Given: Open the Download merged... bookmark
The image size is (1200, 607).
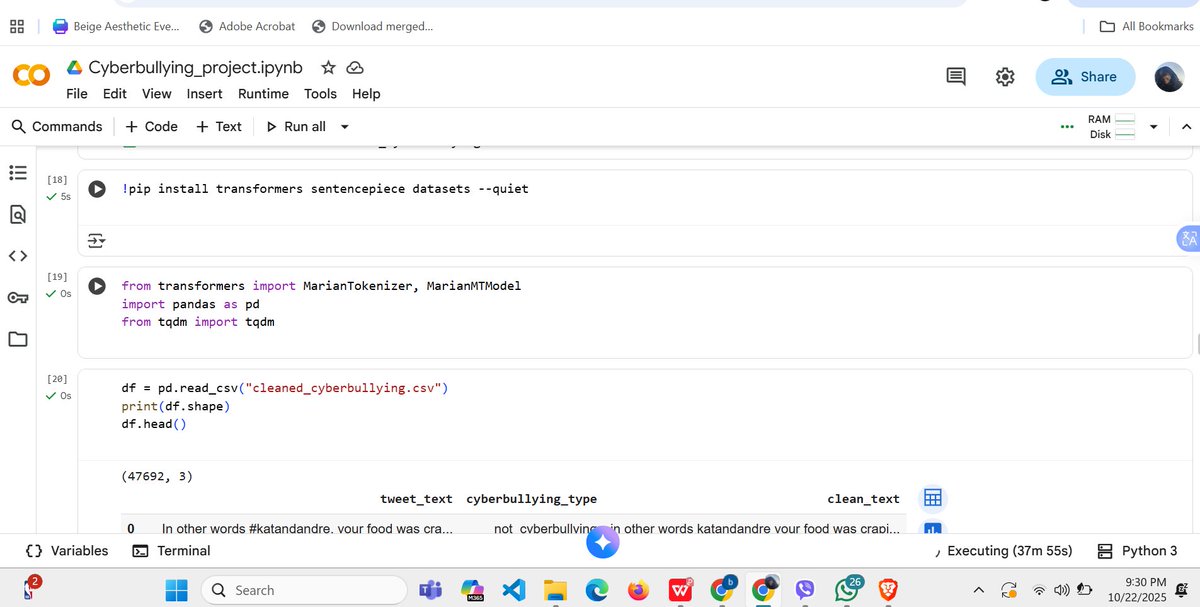Looking at the screenshot, I should [372, 26].
